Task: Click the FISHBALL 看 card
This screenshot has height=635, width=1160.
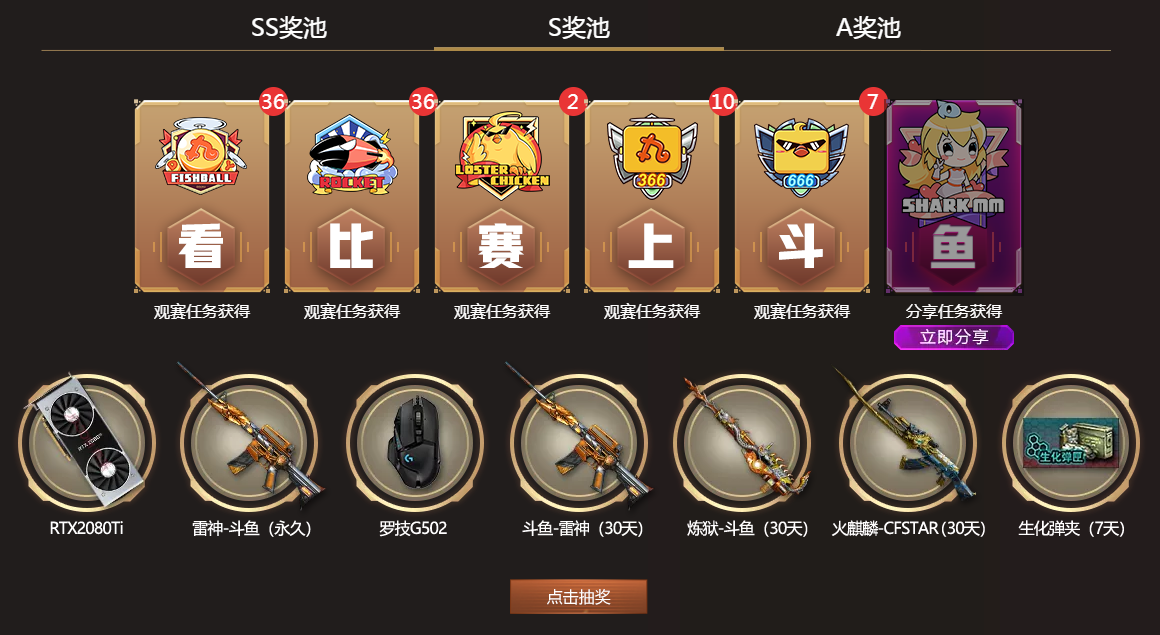Action: tap(201, 196)
